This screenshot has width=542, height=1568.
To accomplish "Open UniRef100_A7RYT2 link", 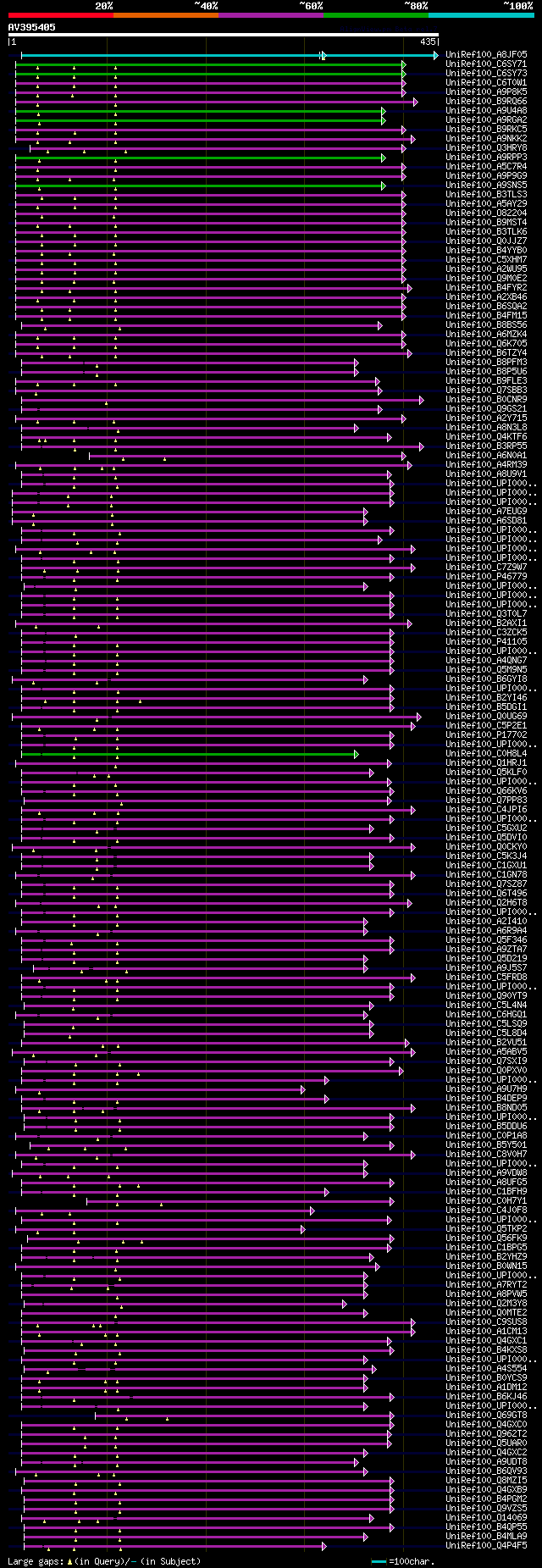I will click(x=486, y=1284).
